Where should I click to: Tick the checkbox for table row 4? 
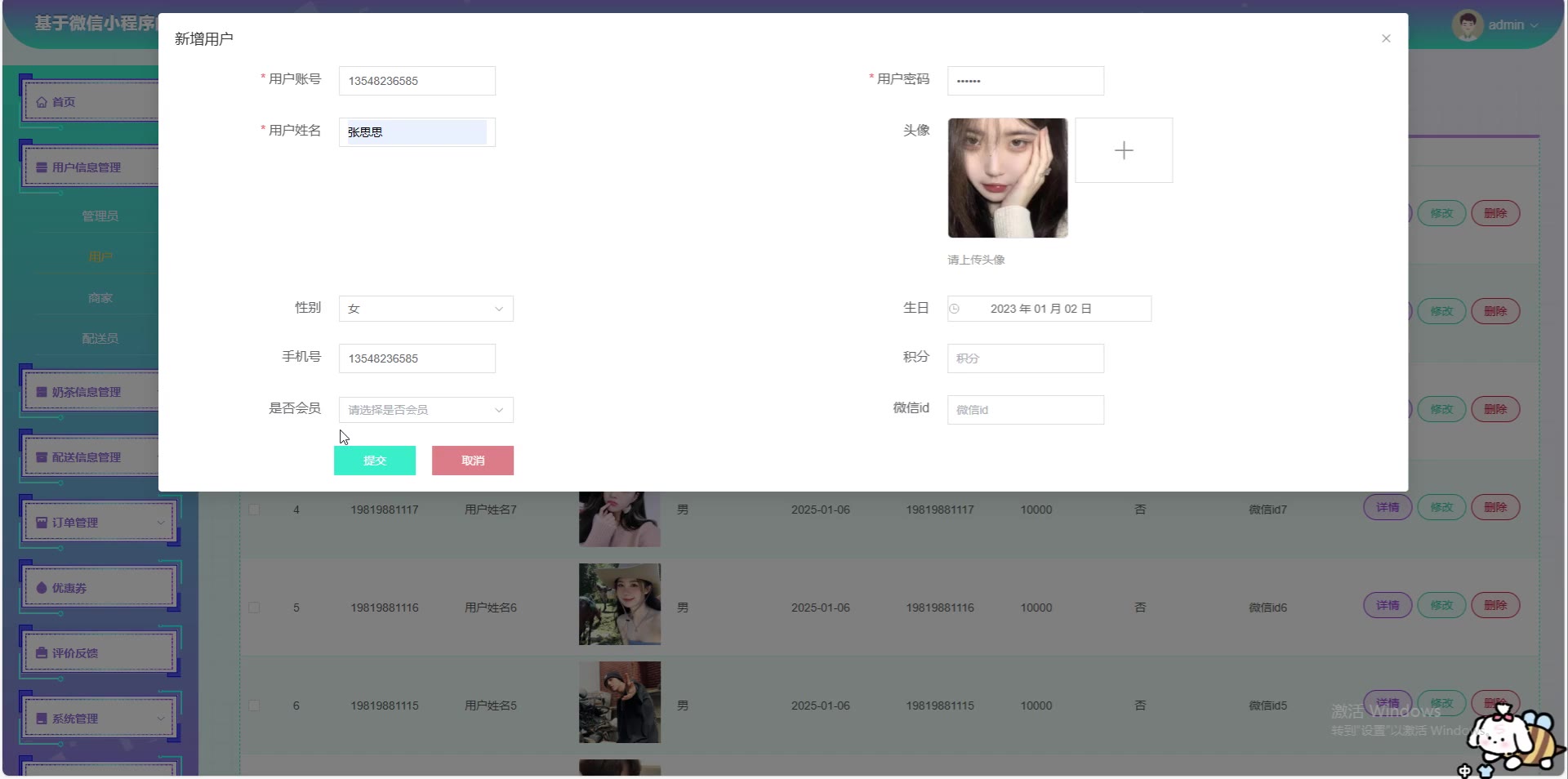[x=254, y=510]
